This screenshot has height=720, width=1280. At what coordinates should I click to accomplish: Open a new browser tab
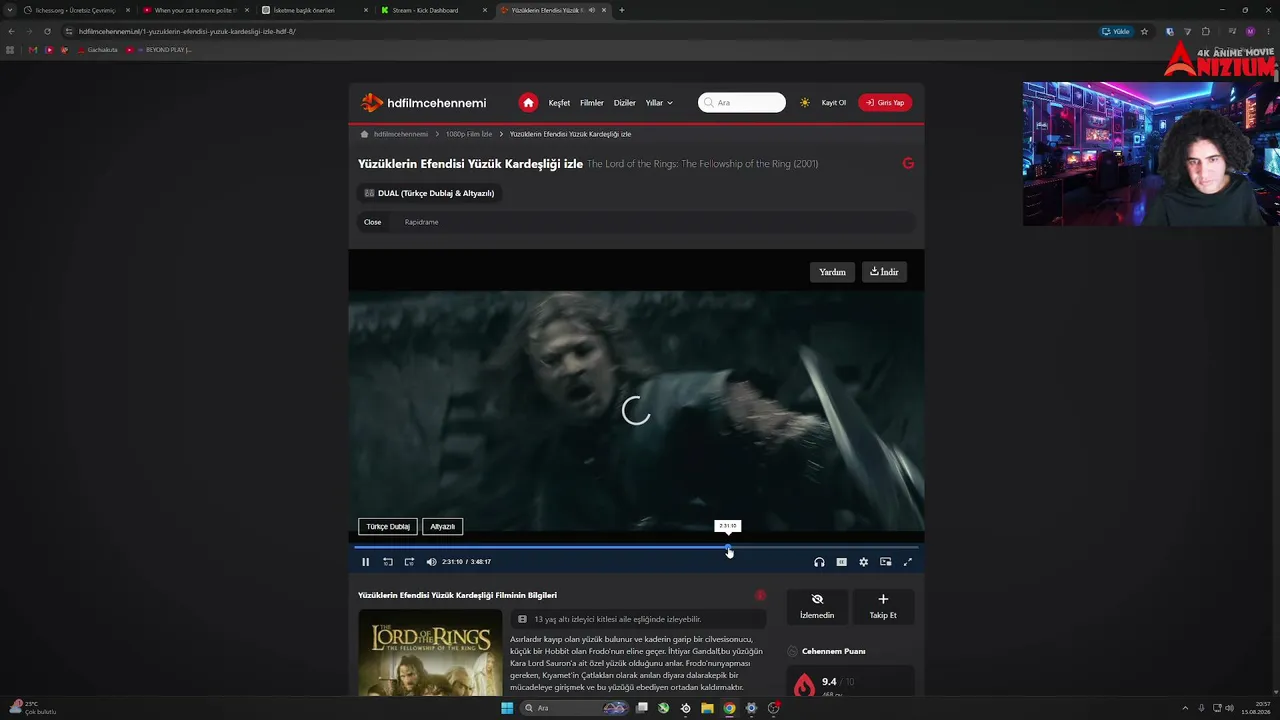(622, 10)
